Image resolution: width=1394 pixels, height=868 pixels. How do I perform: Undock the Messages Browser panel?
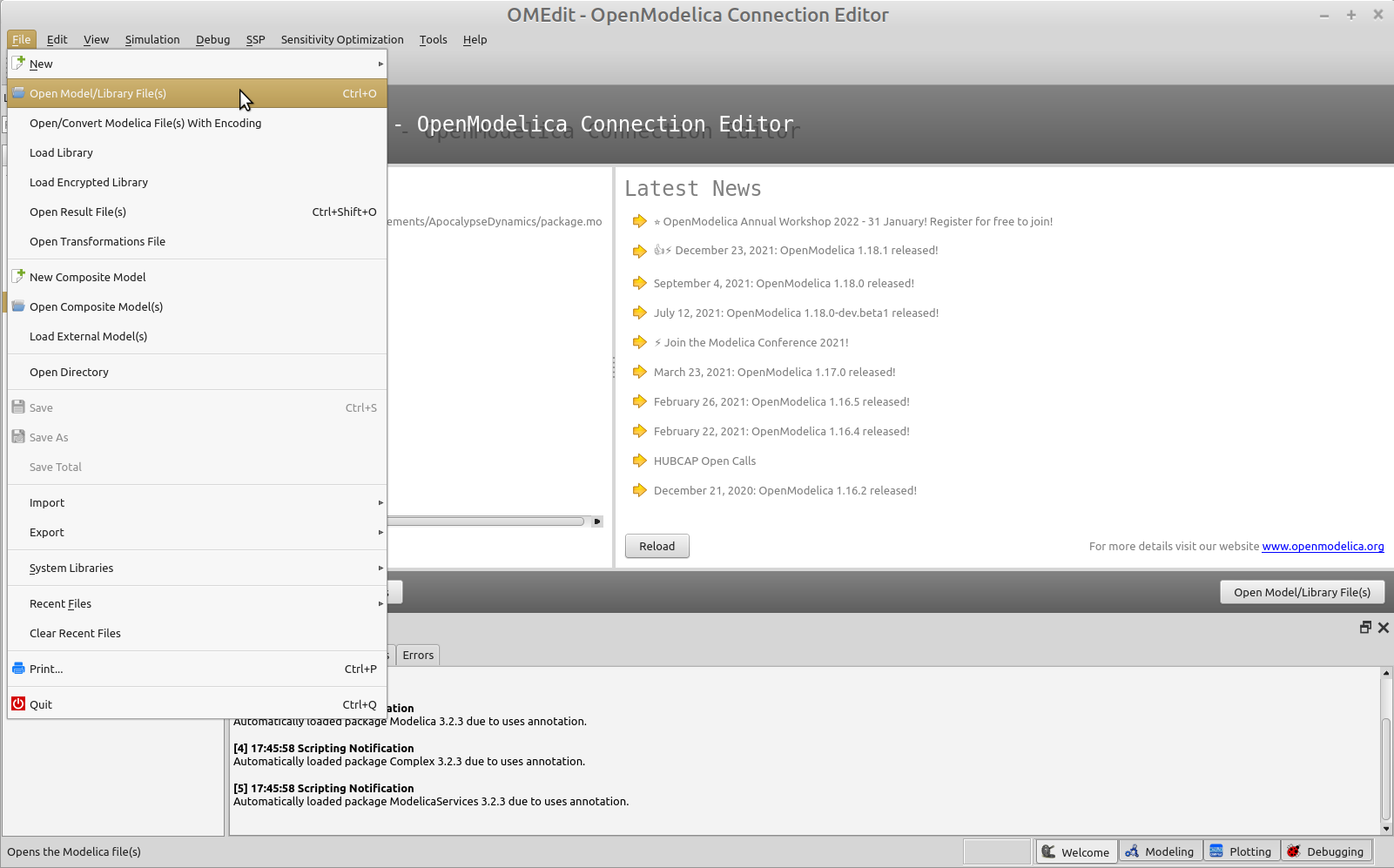click(x=1365, y=627)
